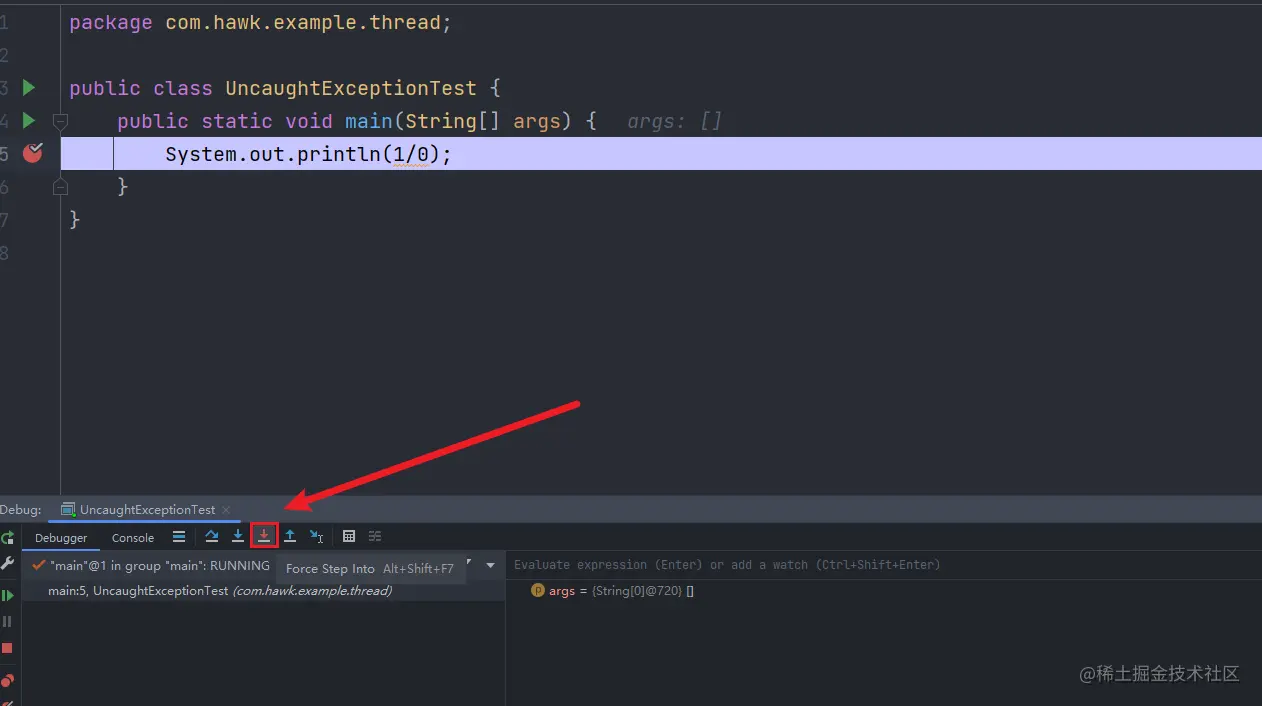The image size is (1262, 706).
Task: Click the Pause Program icon
Action: click(x=8, y=622)
